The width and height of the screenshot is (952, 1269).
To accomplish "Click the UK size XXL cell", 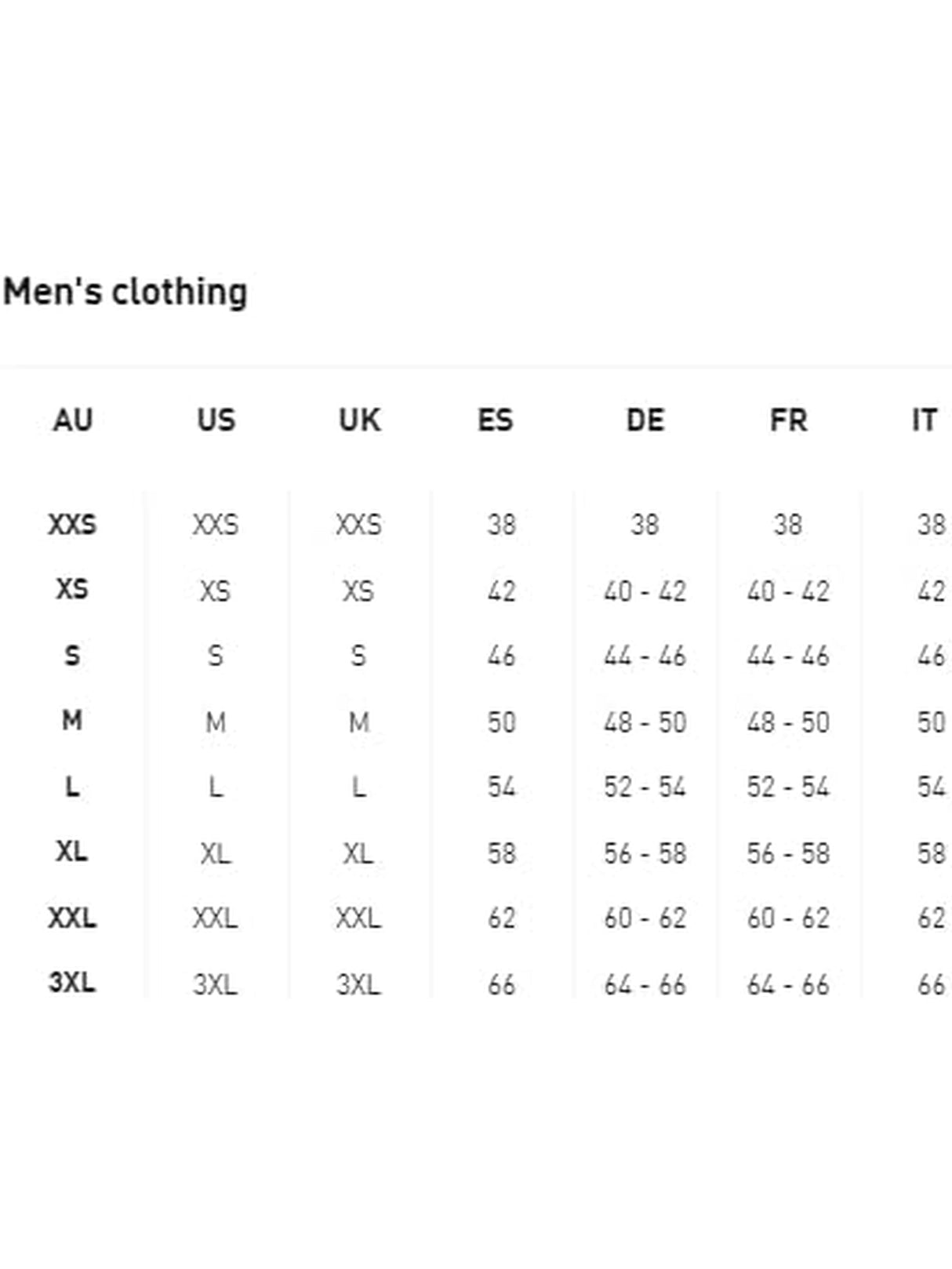I will (358, 918).
